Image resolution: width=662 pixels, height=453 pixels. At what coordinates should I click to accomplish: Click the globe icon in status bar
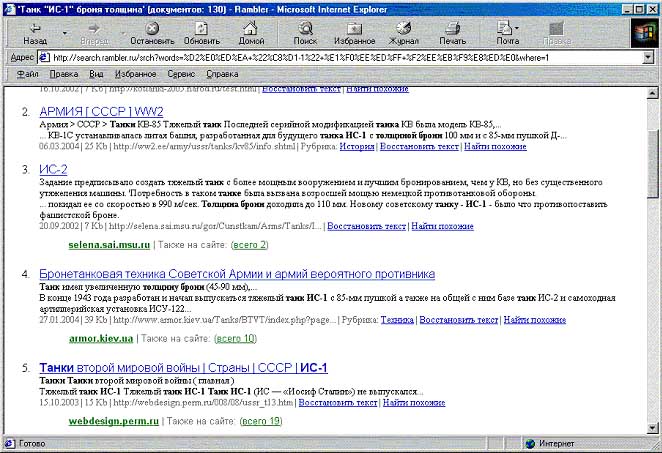click(530, 443)
